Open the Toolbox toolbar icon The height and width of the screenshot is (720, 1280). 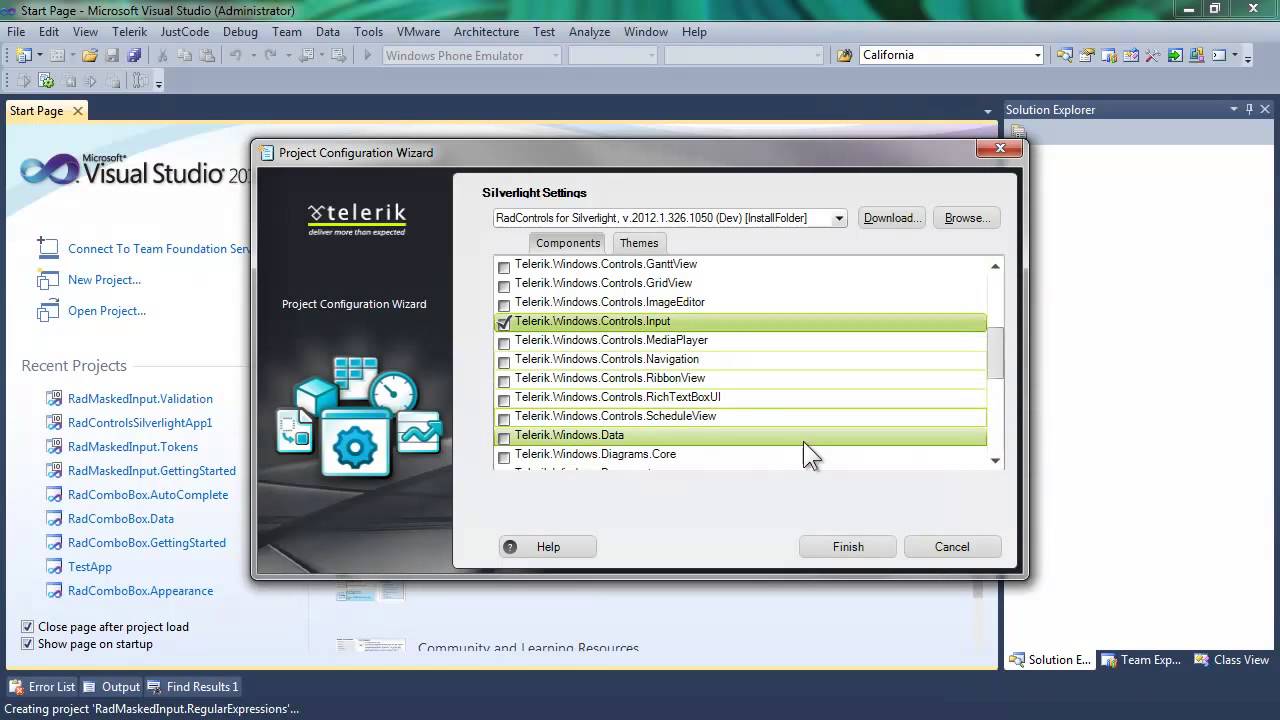1153,56
